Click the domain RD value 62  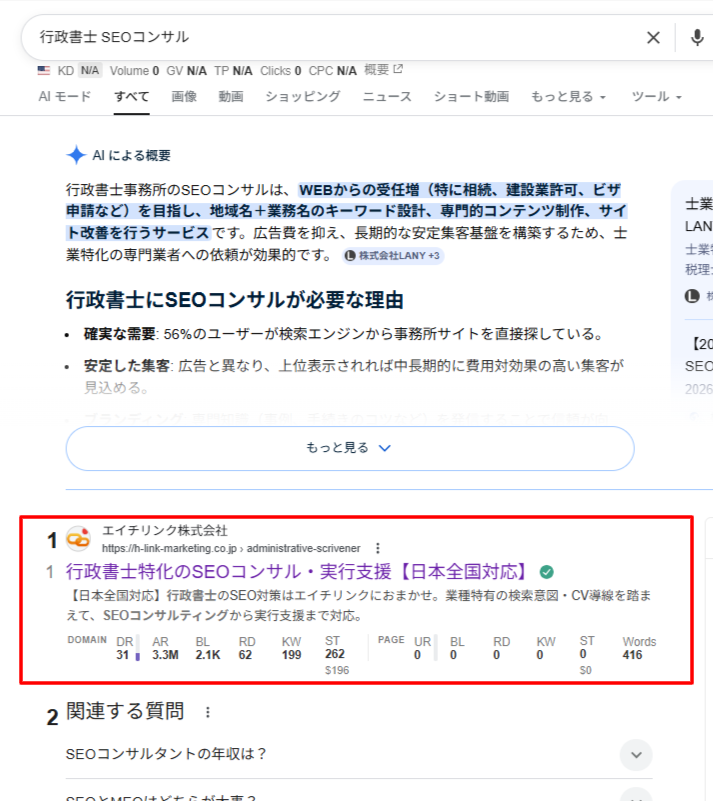245,655
